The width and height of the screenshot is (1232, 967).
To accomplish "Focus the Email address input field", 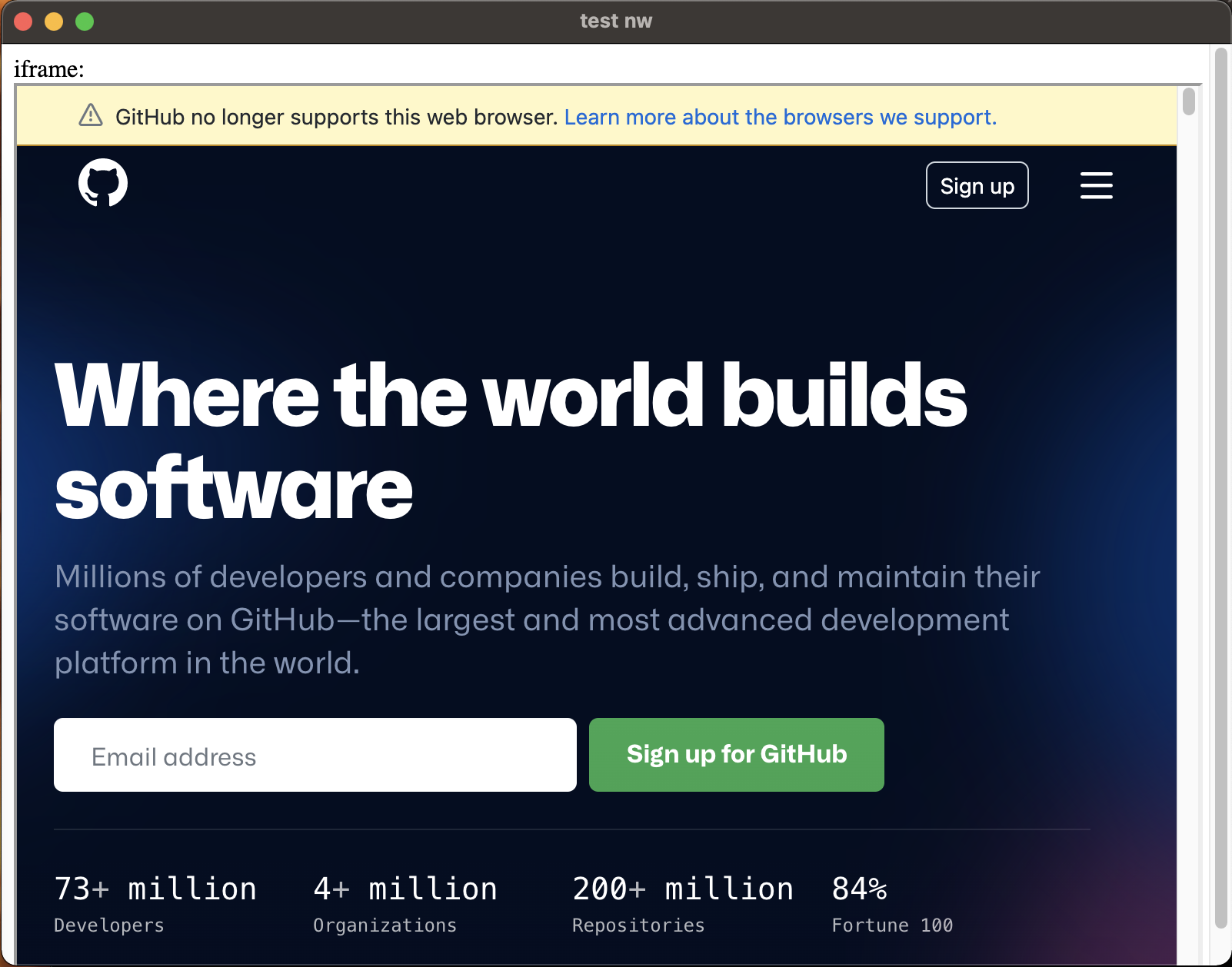I will click(315, 755).
